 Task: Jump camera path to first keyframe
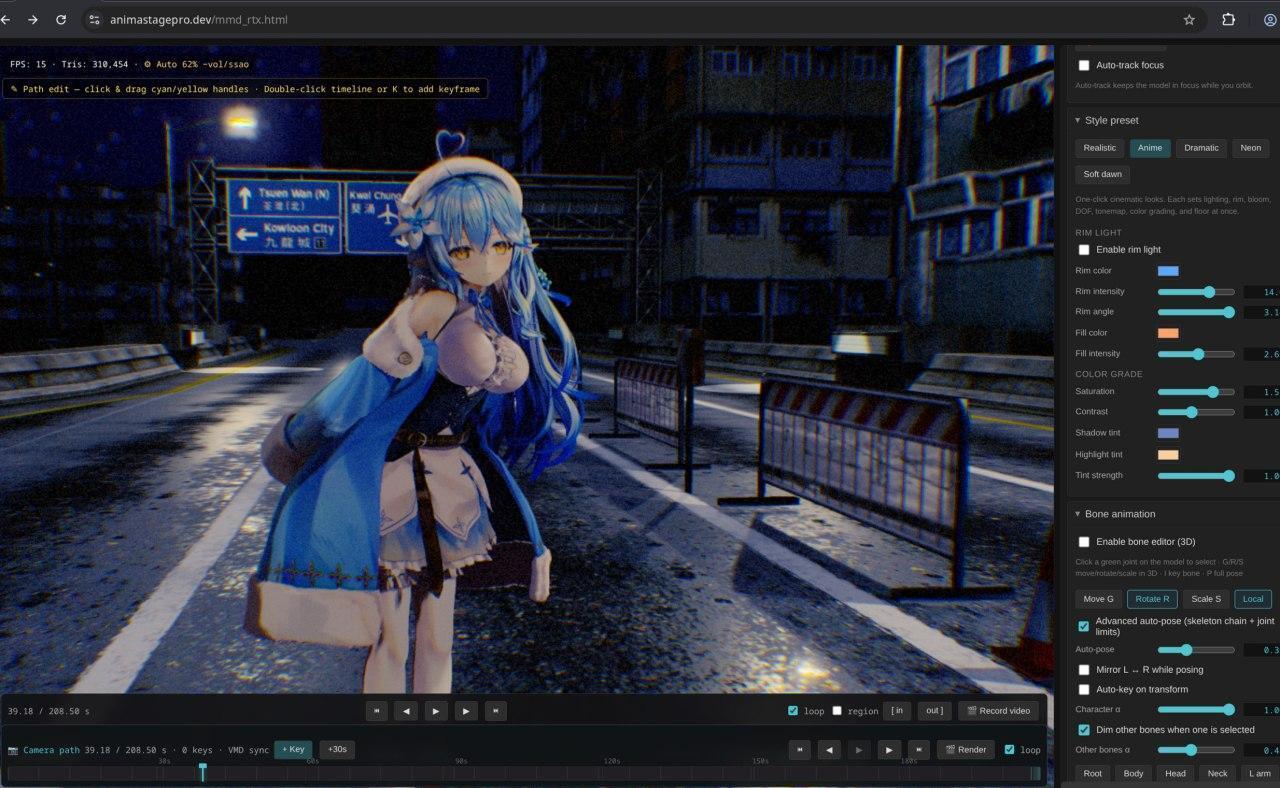tap(799, 749)
